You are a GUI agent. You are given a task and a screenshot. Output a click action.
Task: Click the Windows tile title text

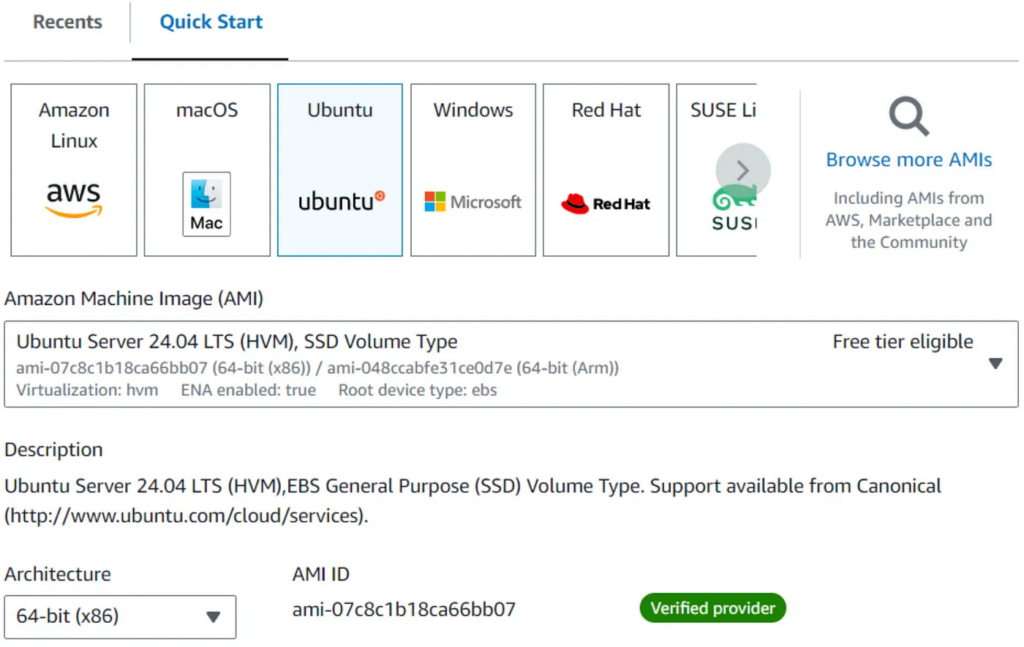(473, 110)
